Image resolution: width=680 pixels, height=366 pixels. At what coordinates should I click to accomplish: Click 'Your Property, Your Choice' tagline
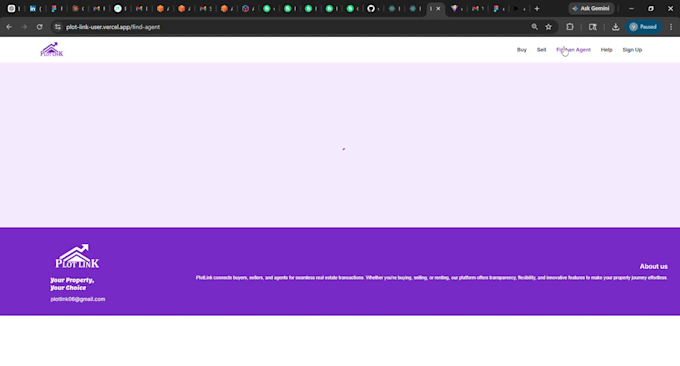pyautogui.click(x=72, y=284)
